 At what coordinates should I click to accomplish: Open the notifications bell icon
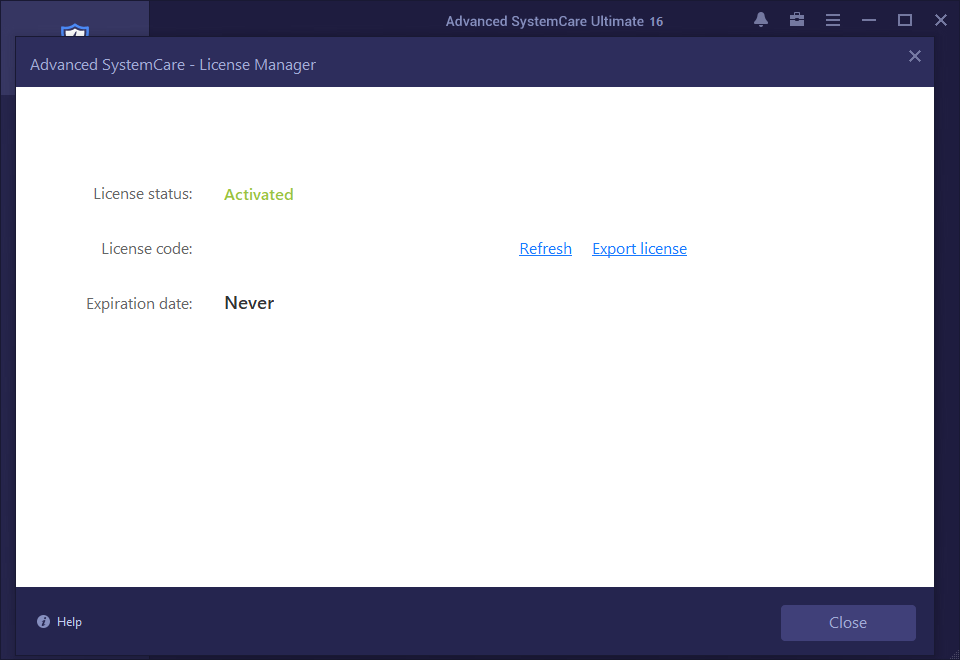point(761,20)
